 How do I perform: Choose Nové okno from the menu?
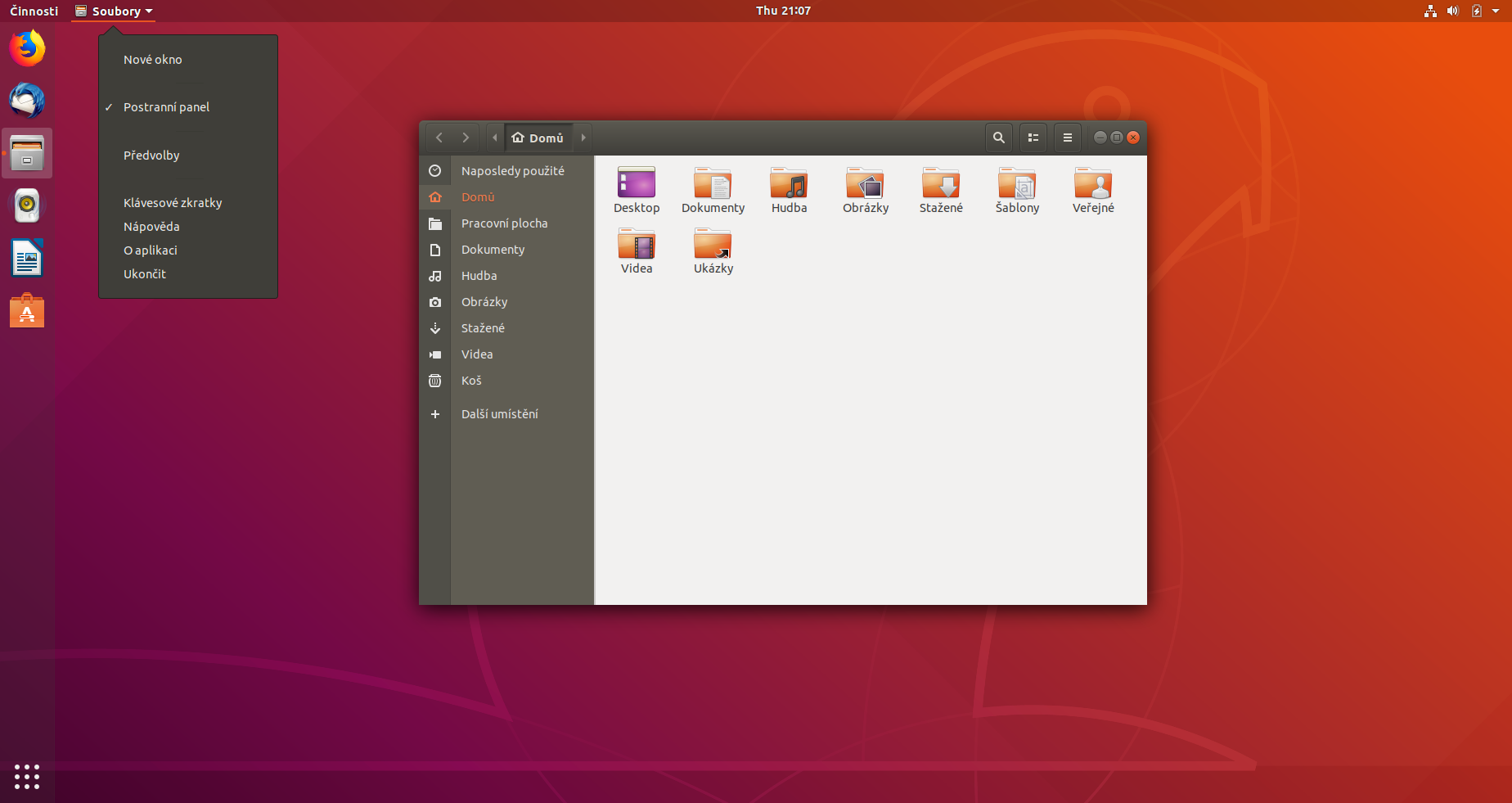click(188, 60)
